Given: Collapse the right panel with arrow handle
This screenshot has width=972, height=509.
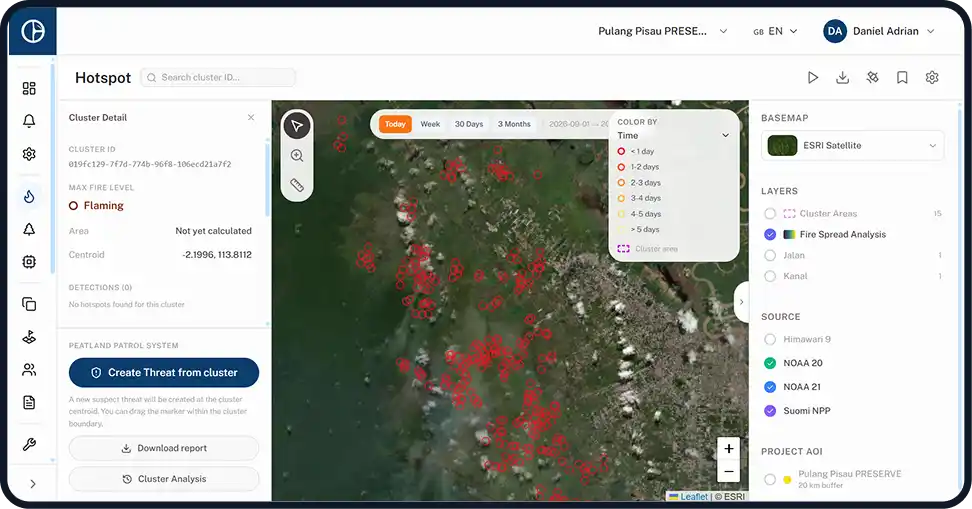Looking at the screenshot, I should (741, 302).
